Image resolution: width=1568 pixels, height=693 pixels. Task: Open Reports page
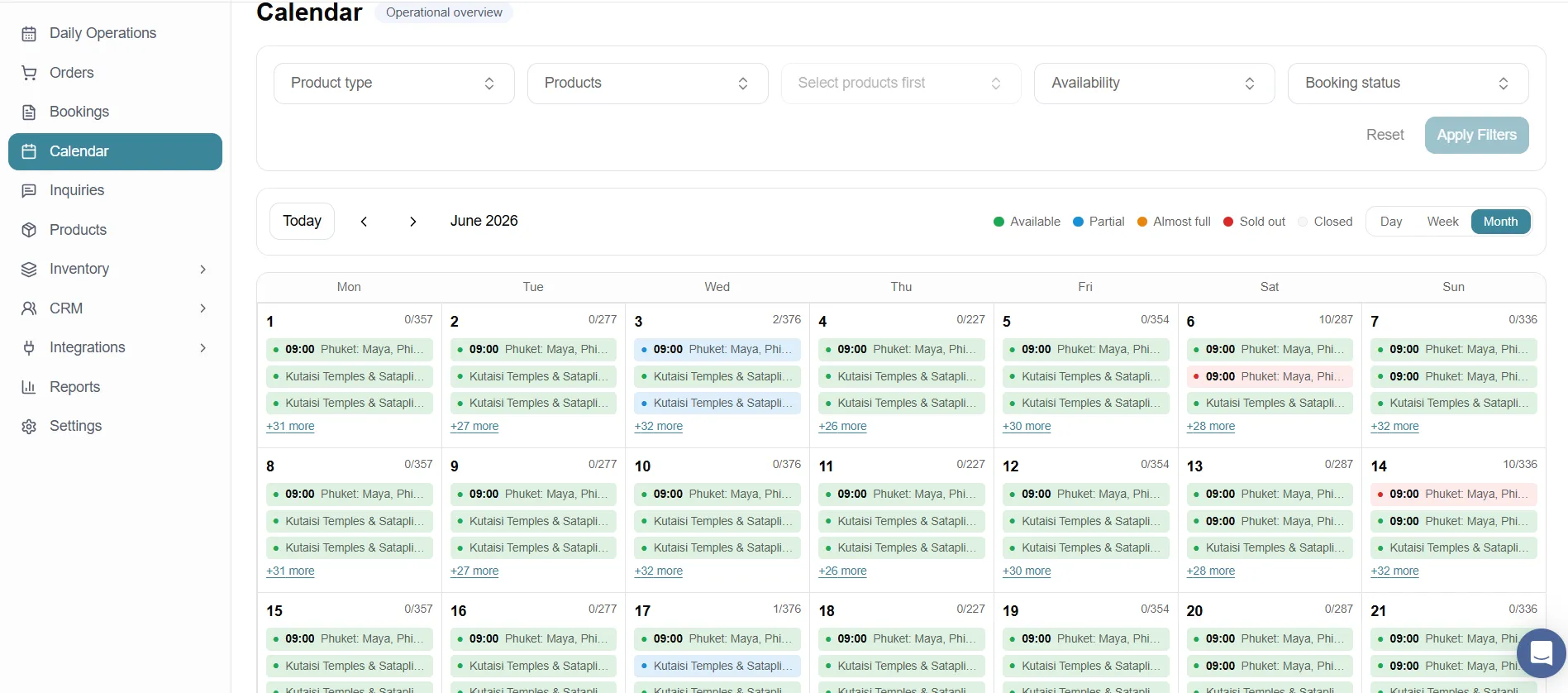click(115, 387)
